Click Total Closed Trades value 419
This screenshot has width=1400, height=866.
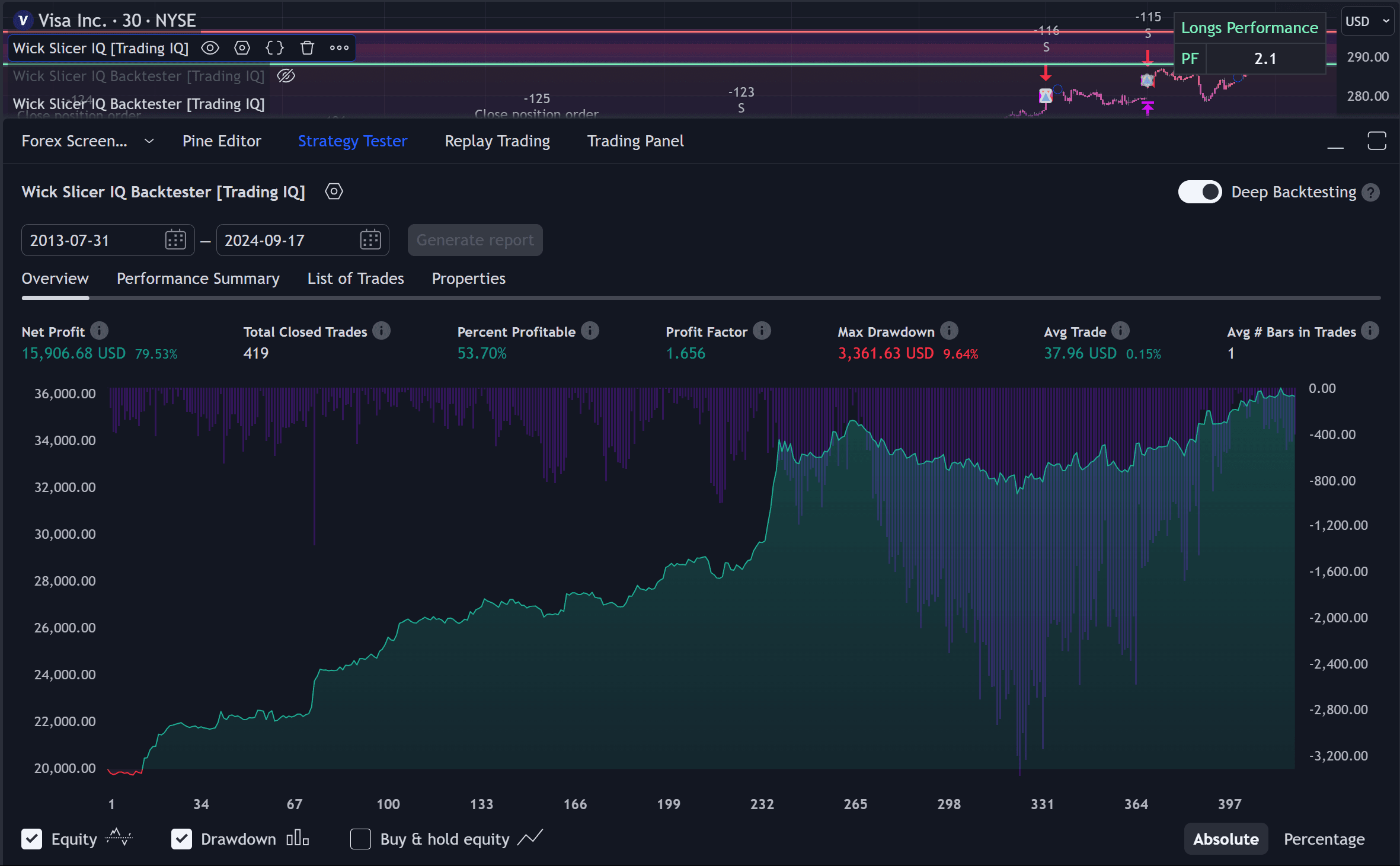(x=256, y=353)
